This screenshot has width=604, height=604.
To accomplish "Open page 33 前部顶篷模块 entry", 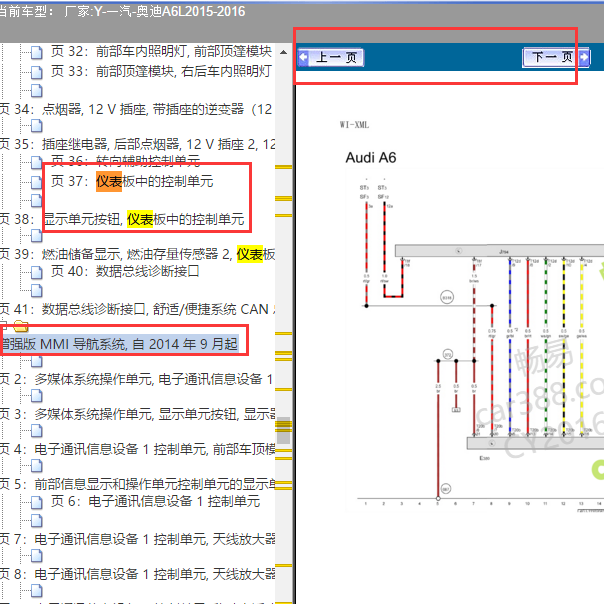I will pos(161,71).
